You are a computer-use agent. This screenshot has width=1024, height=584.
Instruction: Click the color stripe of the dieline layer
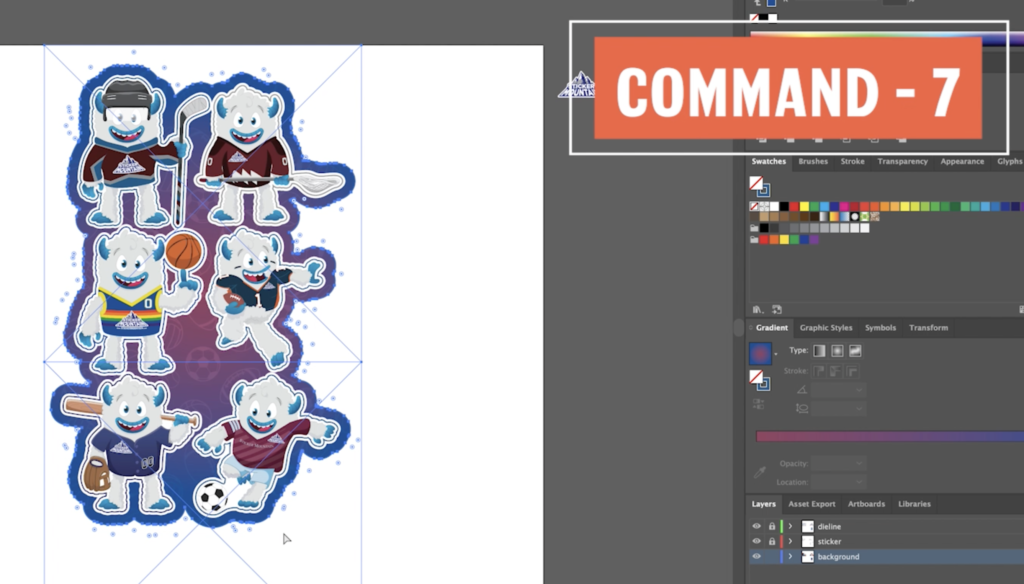(781, 526)
